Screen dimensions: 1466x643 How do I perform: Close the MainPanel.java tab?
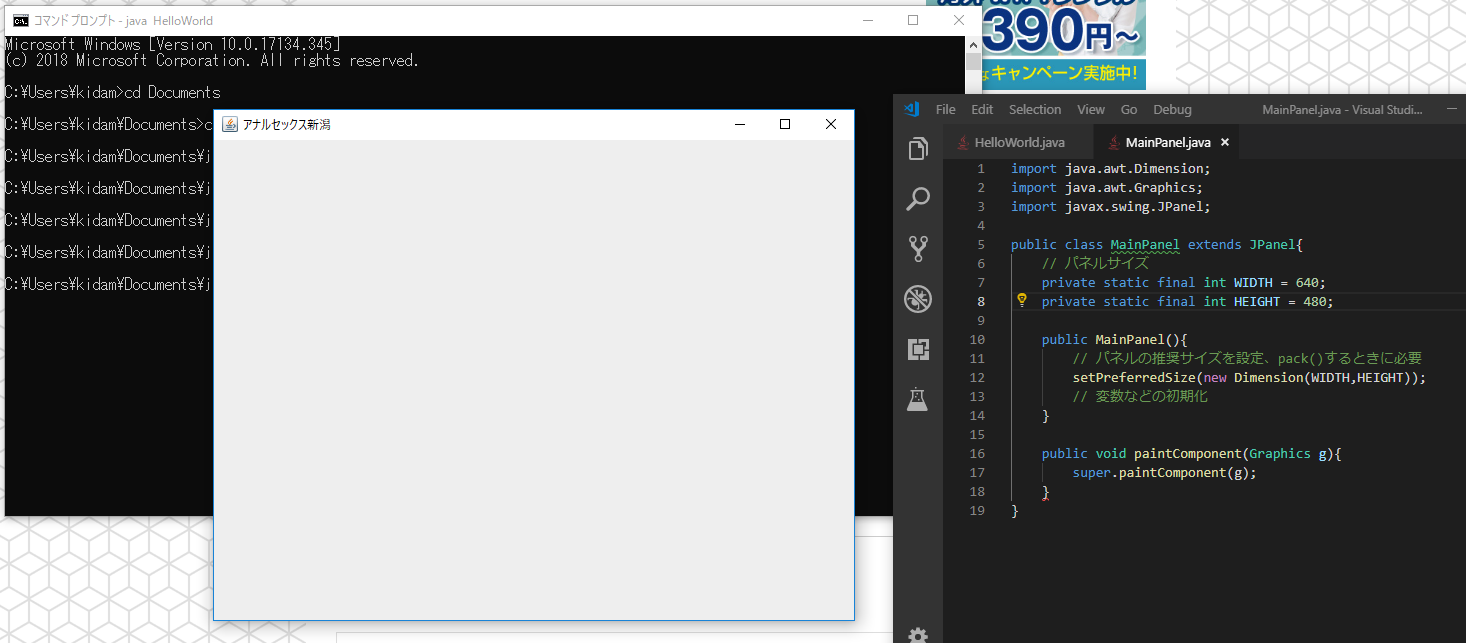coord(1224,142)
